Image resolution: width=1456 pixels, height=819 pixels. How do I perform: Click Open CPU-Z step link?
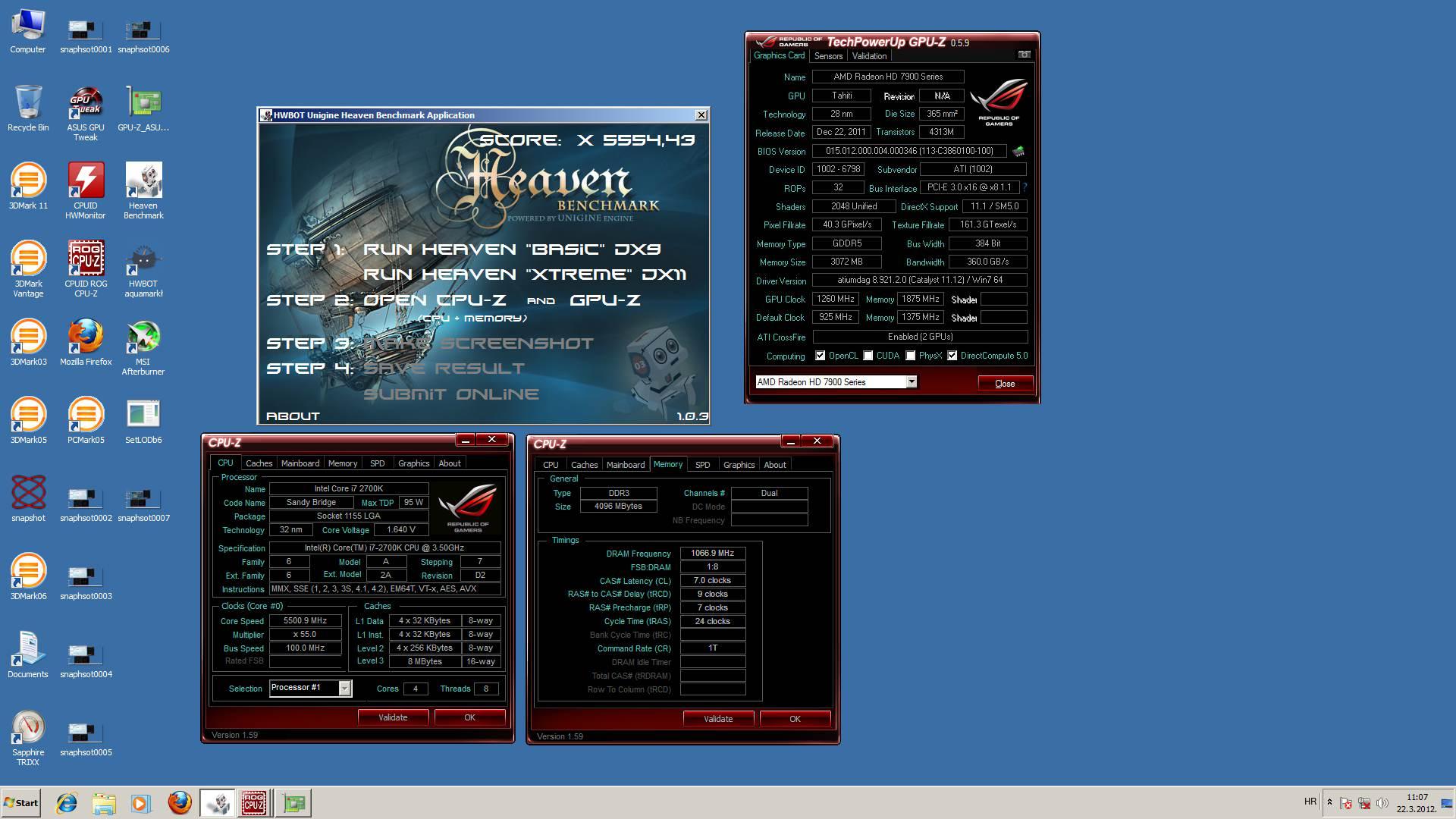tap(435, 300)
